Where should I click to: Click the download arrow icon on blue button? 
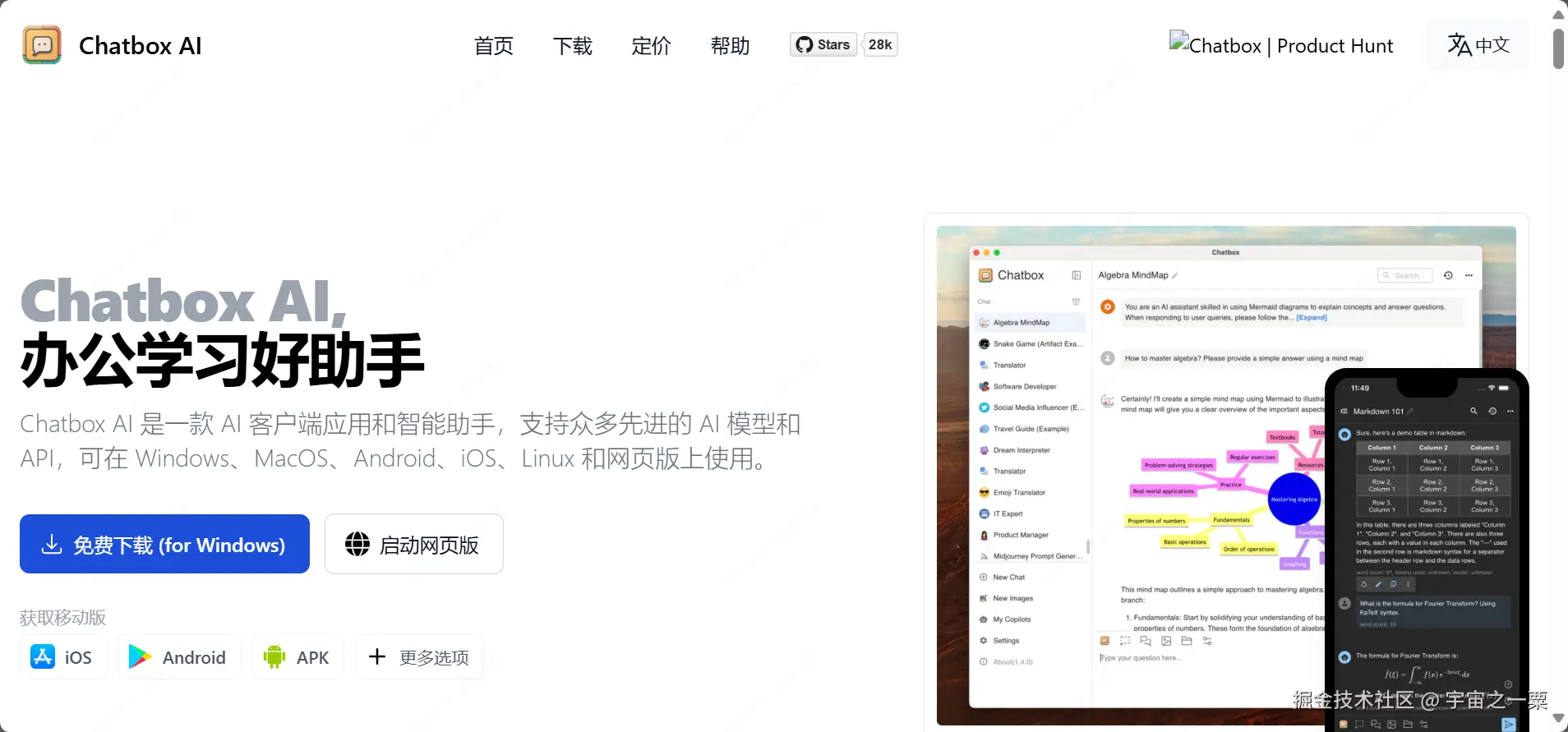(x=52, y=544)
